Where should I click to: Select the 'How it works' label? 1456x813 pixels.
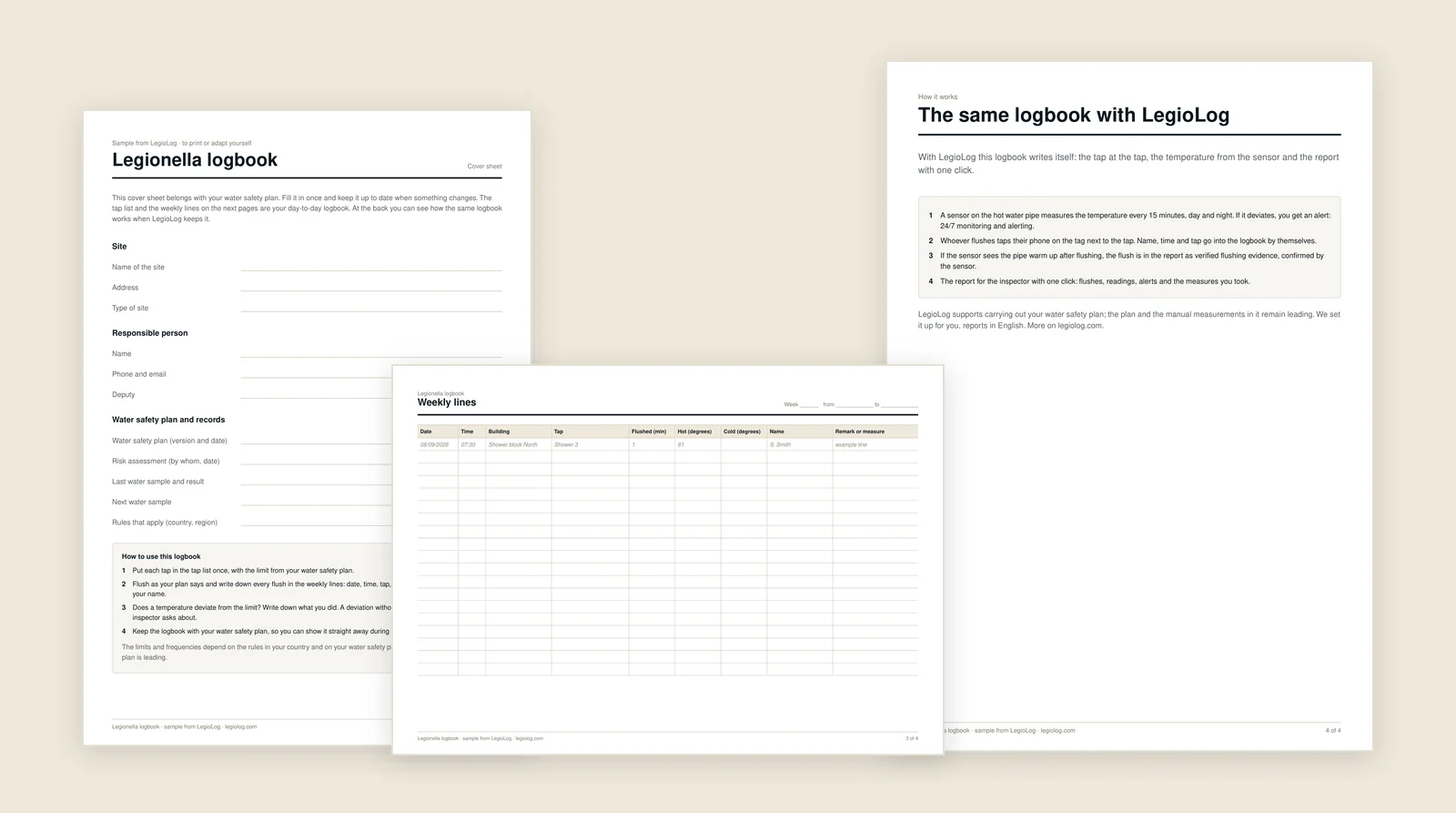pyautogui.click(x=937, y=97)
